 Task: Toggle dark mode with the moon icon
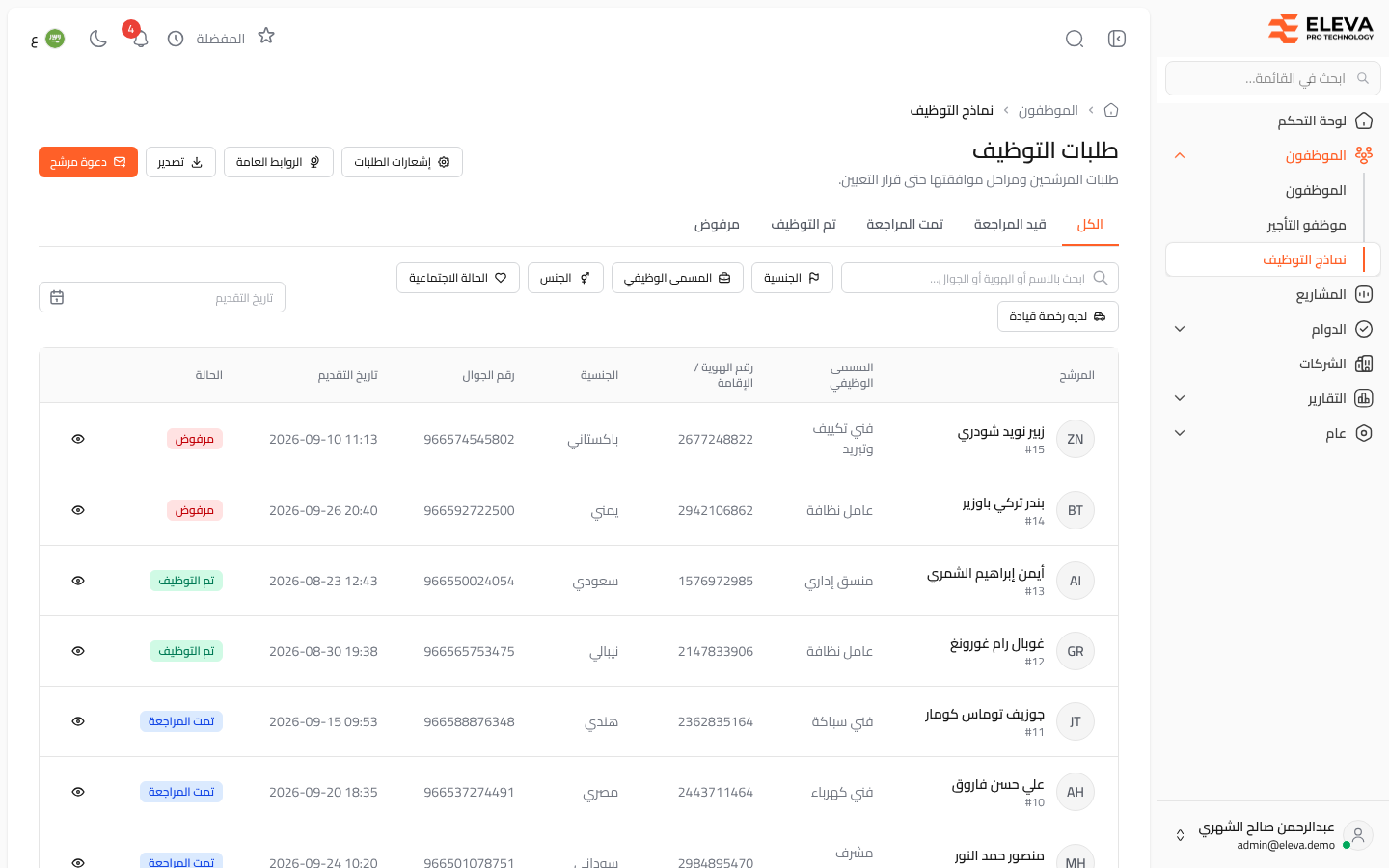point(97,39)
